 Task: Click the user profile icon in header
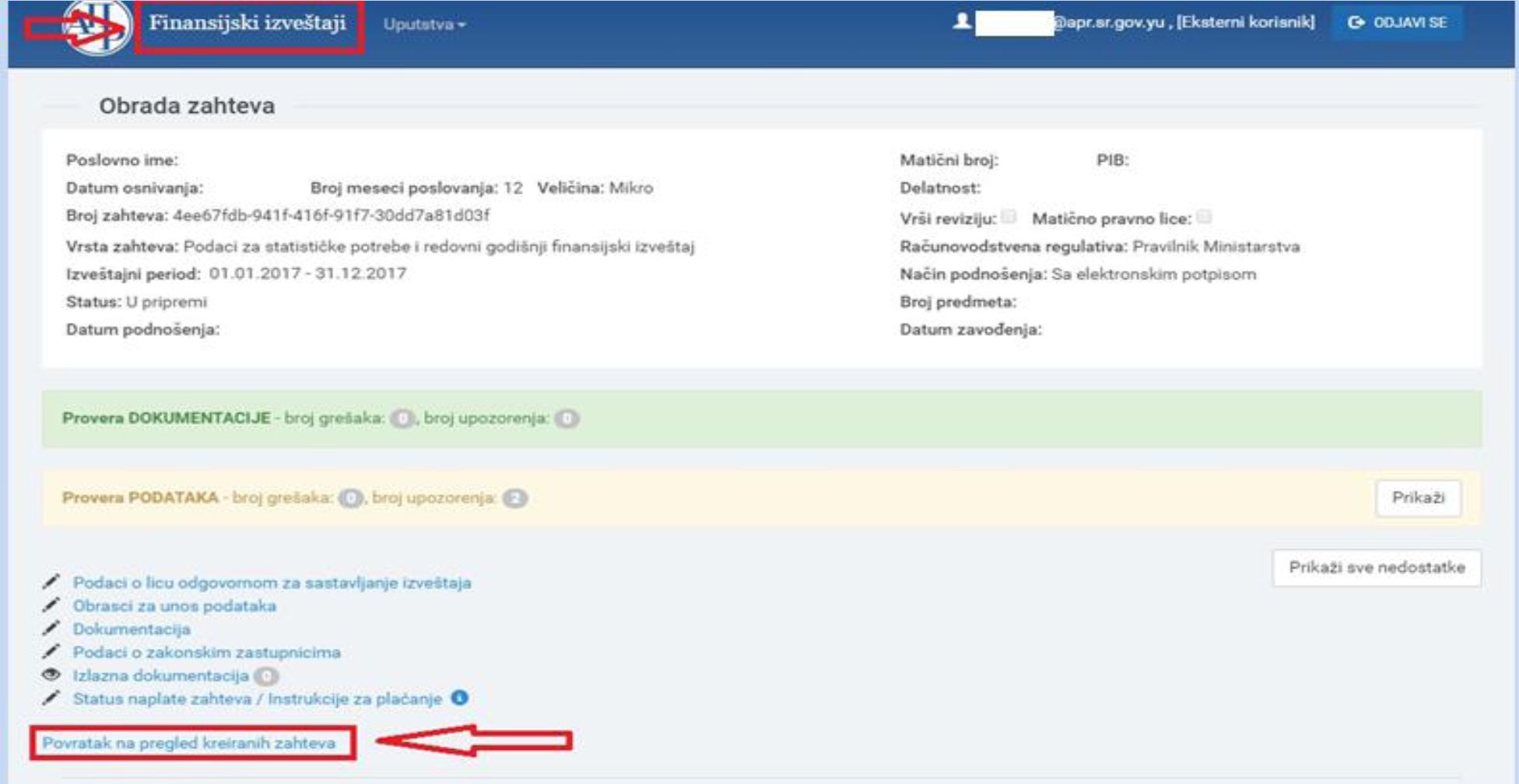(x=962, y=21)
